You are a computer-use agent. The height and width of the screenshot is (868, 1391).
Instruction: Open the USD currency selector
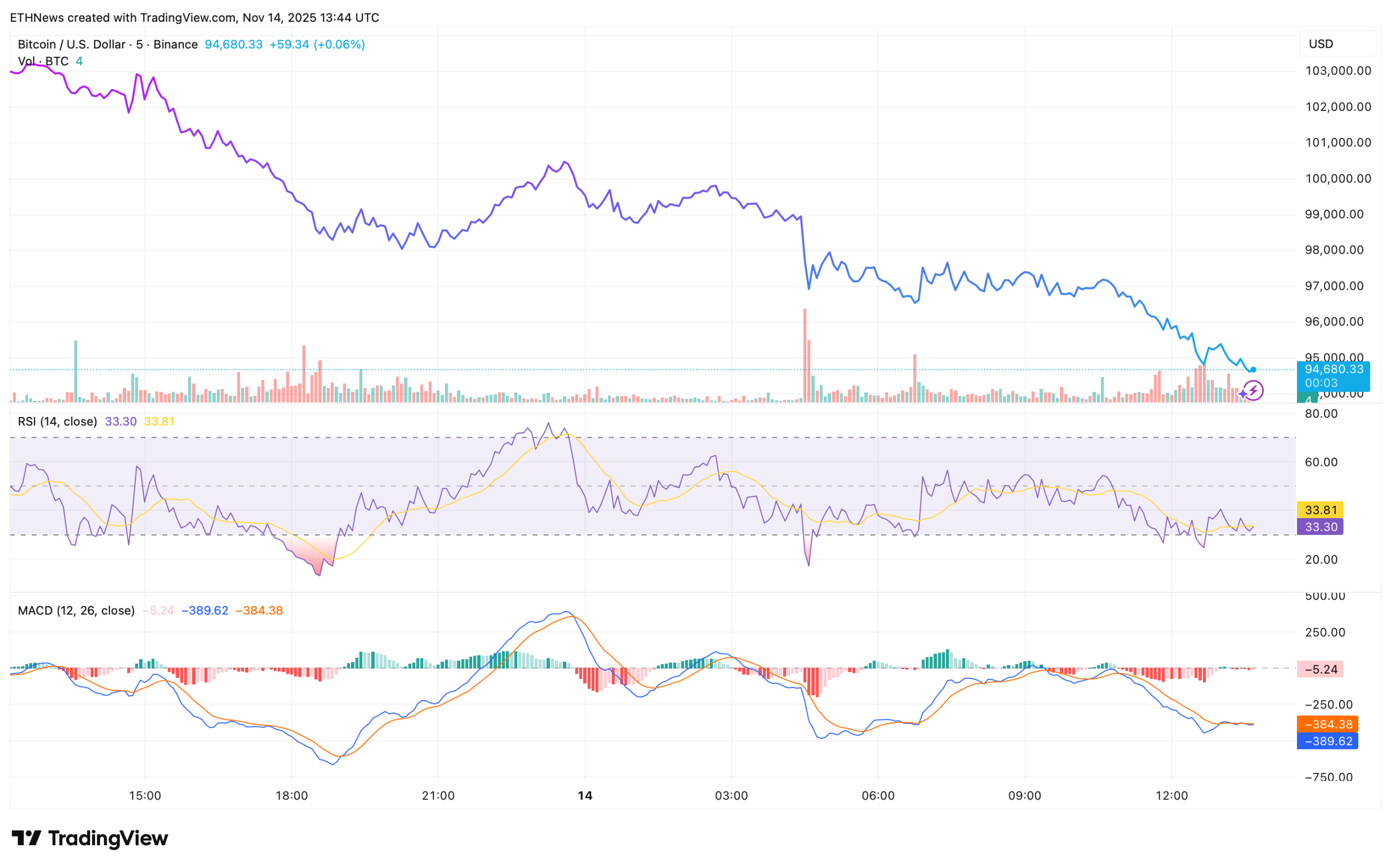[x=1337, y=44]
